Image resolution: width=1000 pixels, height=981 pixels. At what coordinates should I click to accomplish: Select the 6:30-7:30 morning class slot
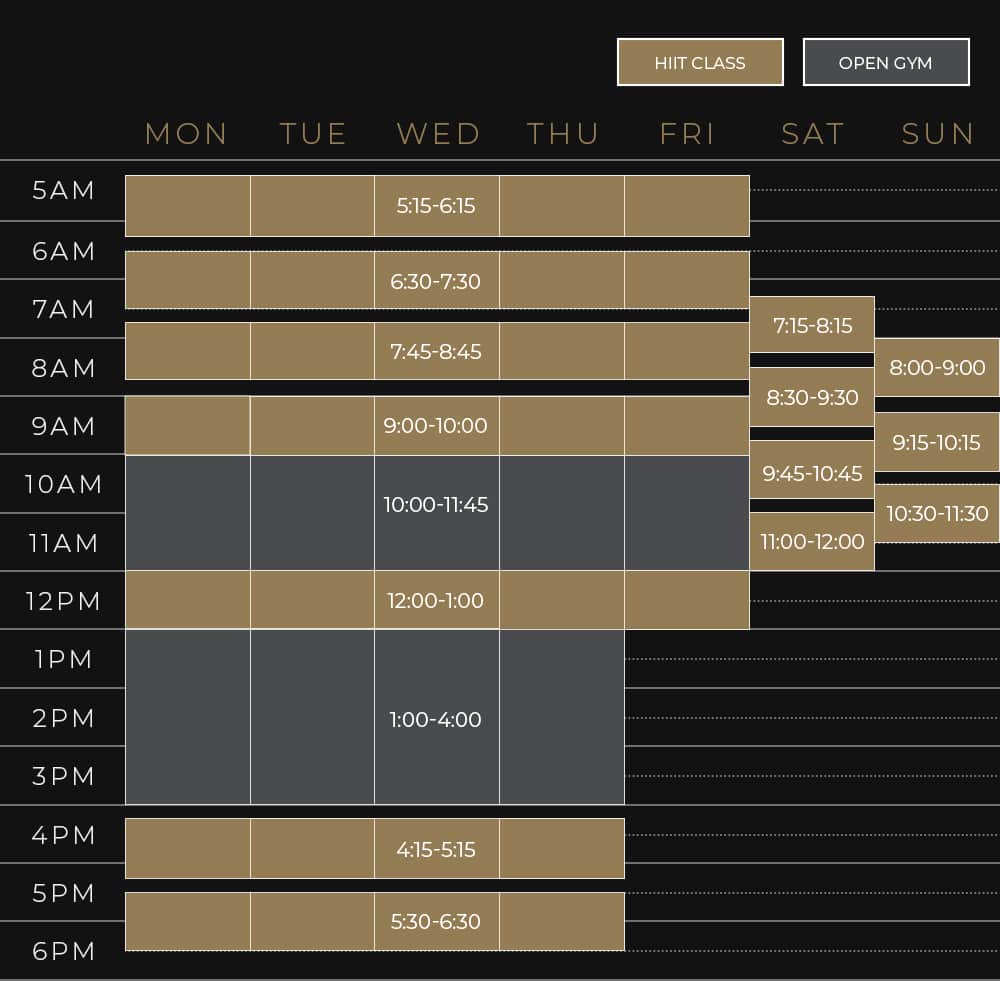[x=436, y=281]
